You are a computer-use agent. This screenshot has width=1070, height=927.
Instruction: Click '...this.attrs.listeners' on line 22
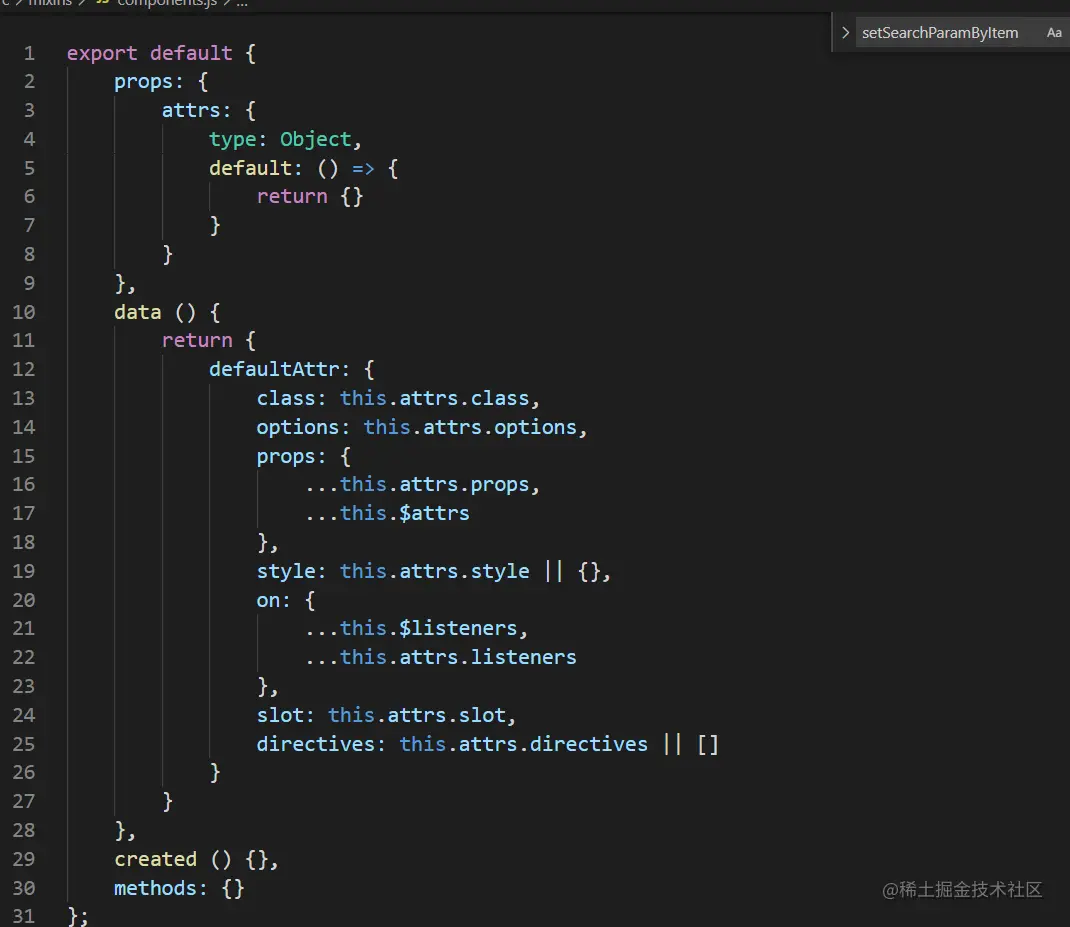440,657
